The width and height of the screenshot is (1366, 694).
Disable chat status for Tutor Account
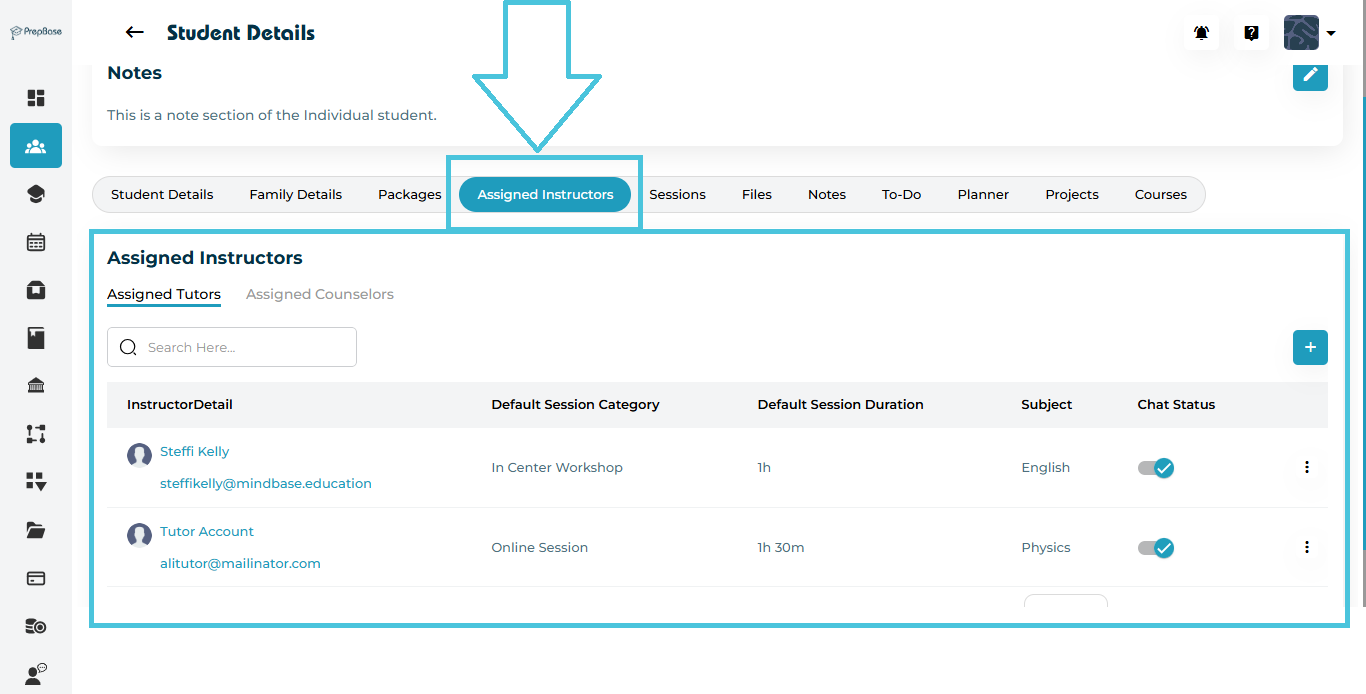(1156, 548)
